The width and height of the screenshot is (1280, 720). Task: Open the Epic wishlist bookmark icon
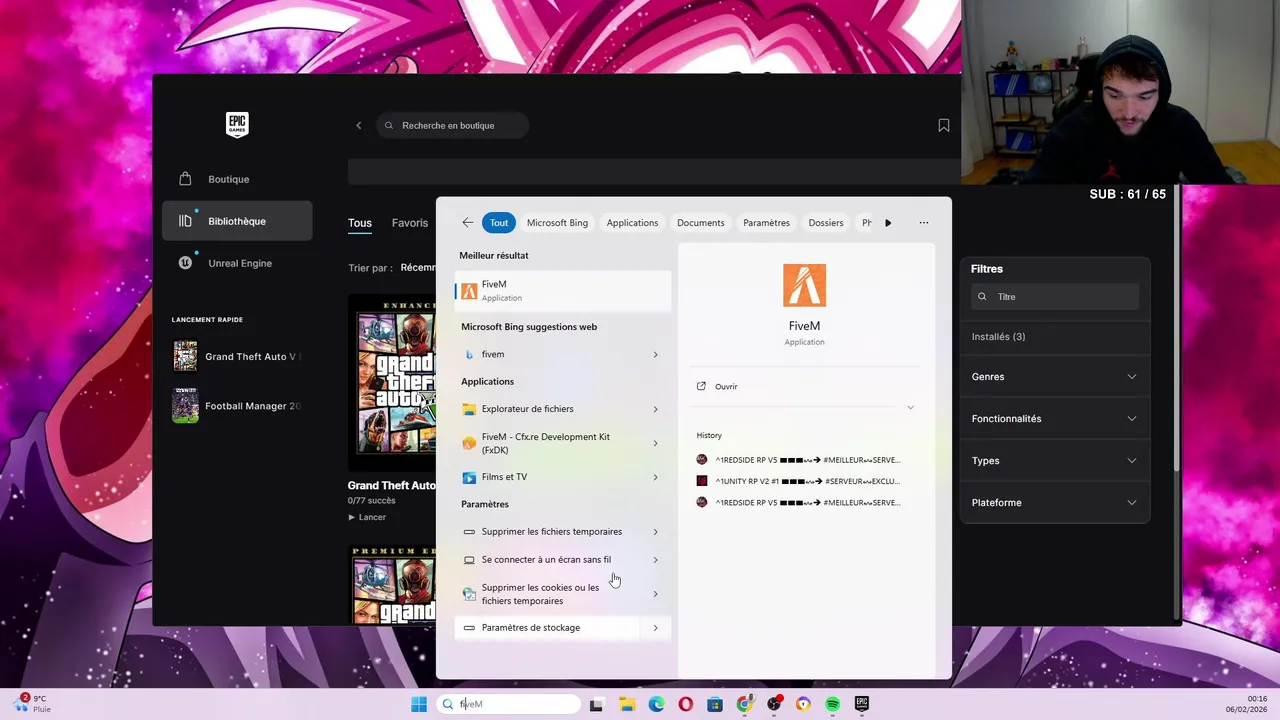coord(943,125)
